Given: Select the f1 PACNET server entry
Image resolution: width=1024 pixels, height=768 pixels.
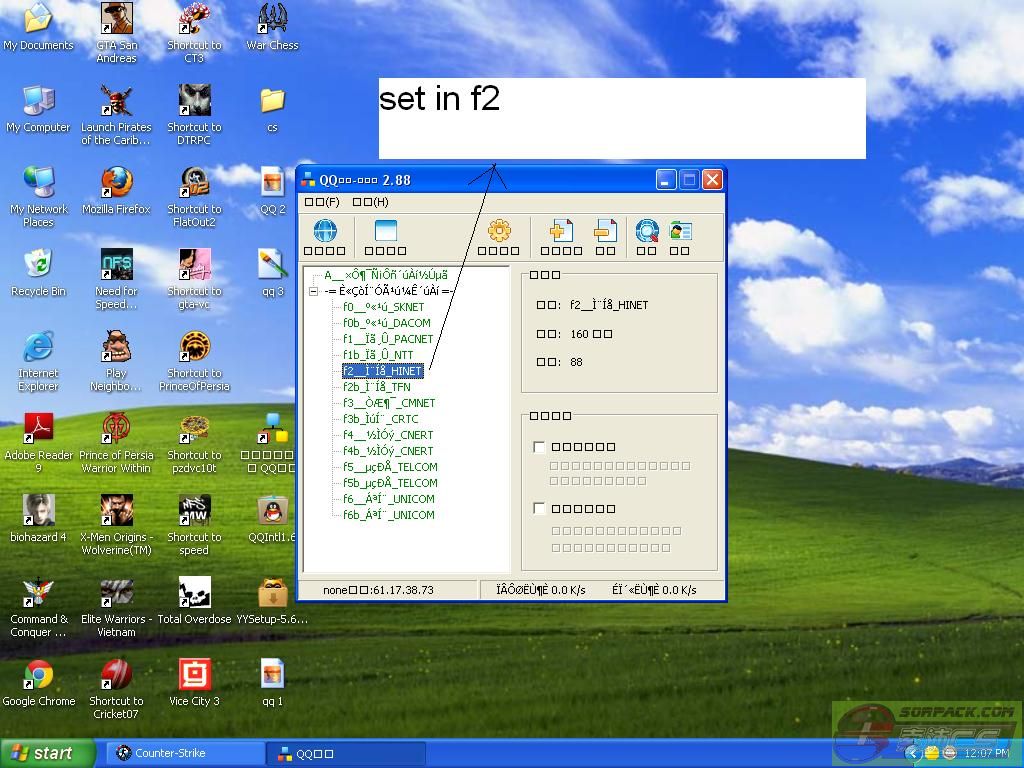Looking at the screenshot, I should [x=388, y=339].
